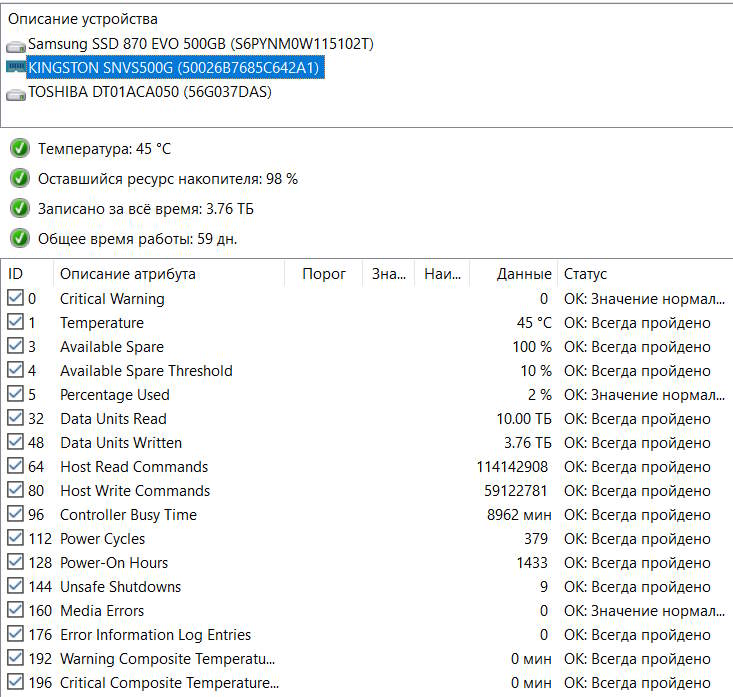This screenshot has height=697, width=733.
Task: Click the Critical Warning attribute name
Action: (112, 299)
